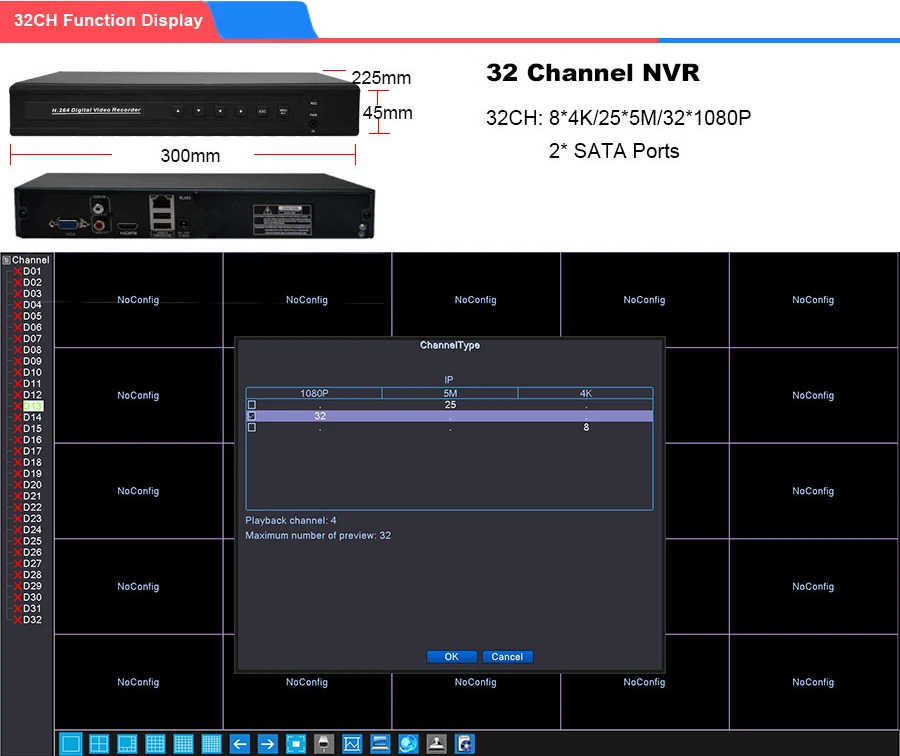Check the 8 x 4K channel mode checkbox
The height and width of the screenshot is (756, 900).
(251, 427)
